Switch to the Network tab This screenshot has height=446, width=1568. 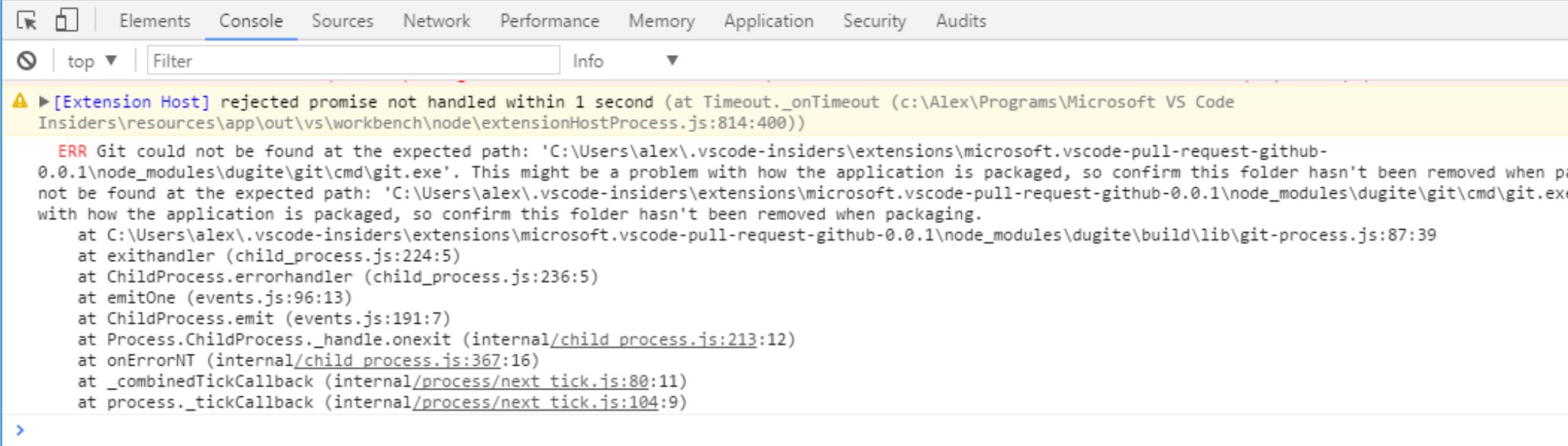tap(435, 21)
